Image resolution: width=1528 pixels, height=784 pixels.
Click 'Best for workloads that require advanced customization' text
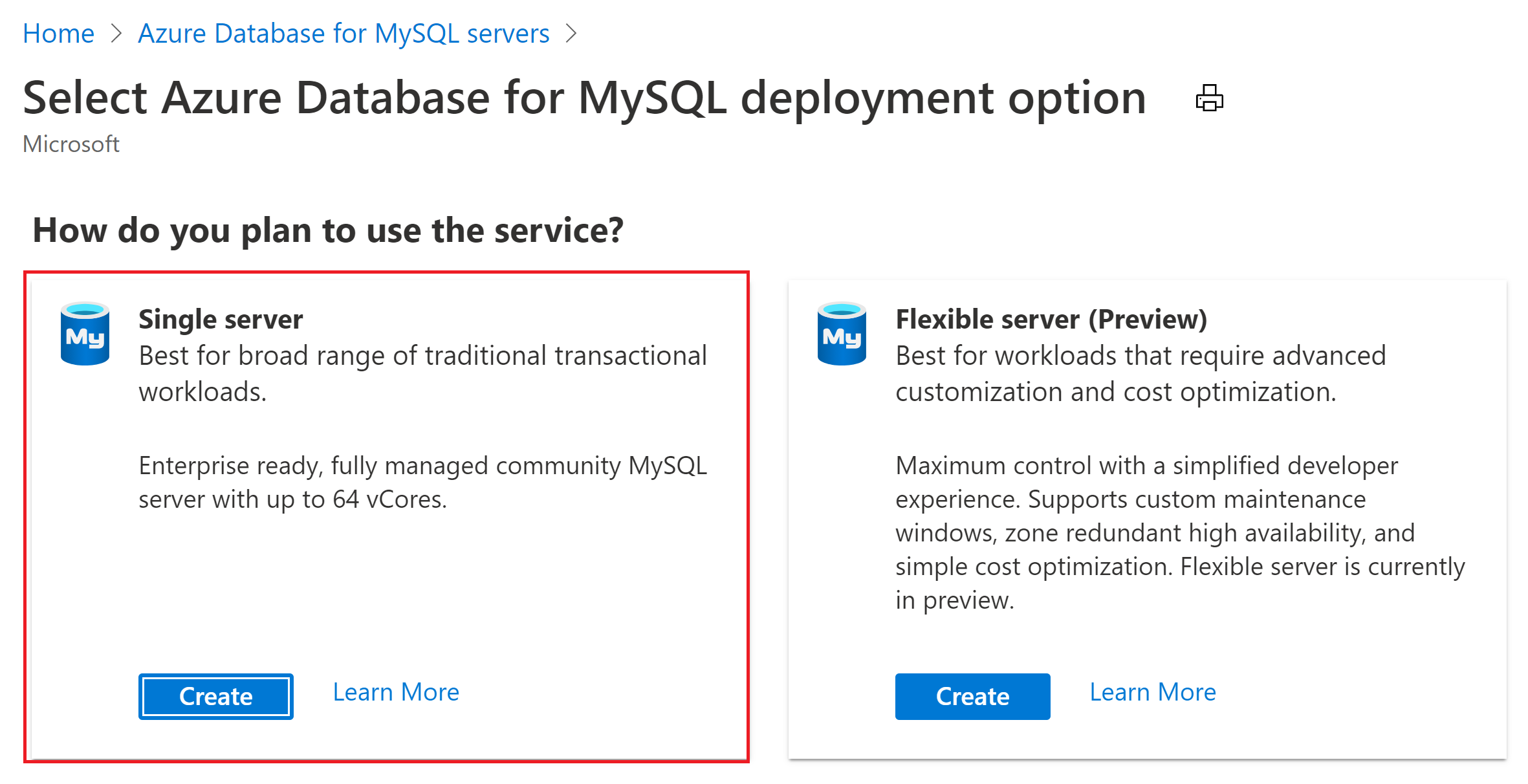1141,374
